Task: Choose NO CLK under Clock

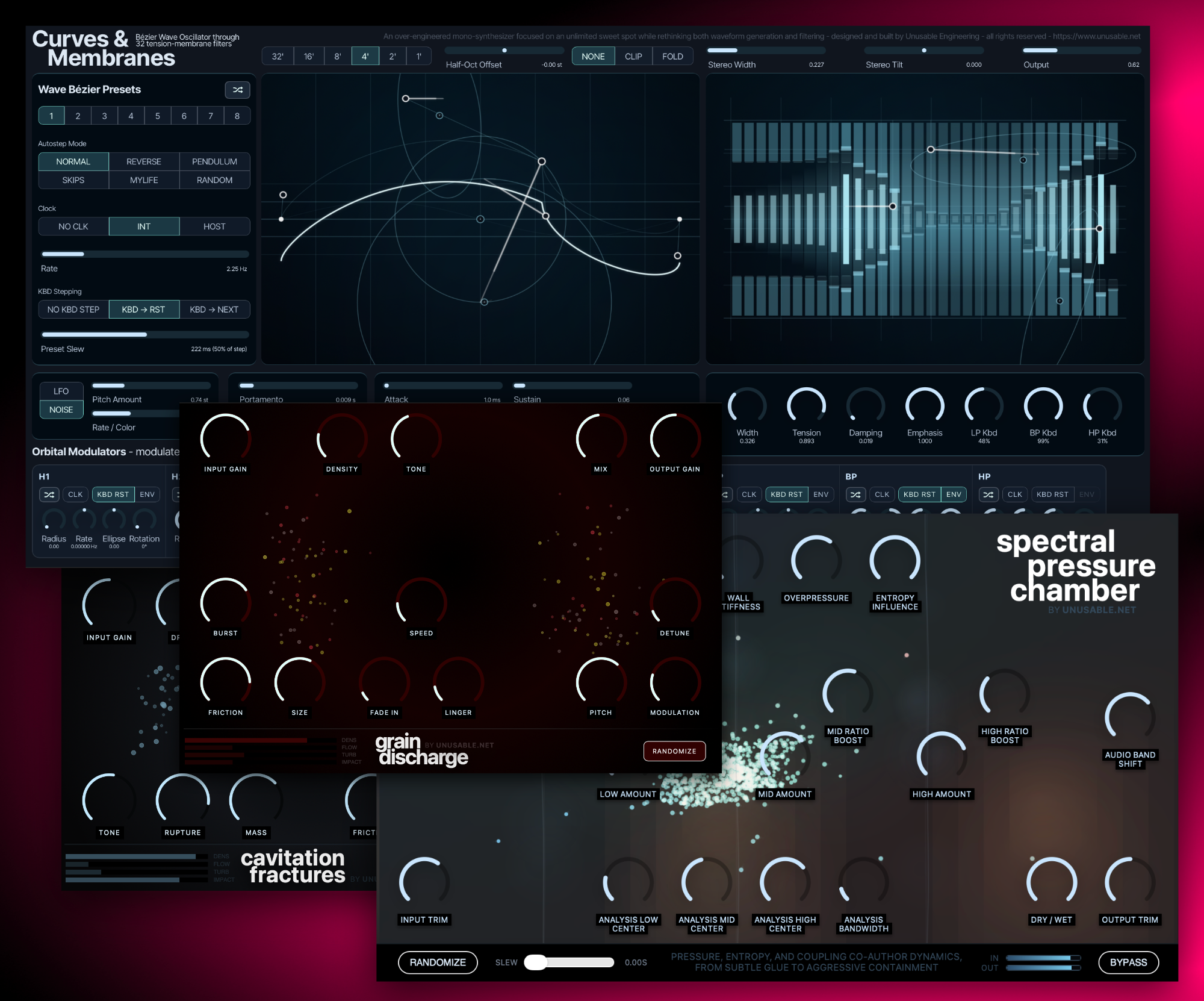Action: click(73, 226)
